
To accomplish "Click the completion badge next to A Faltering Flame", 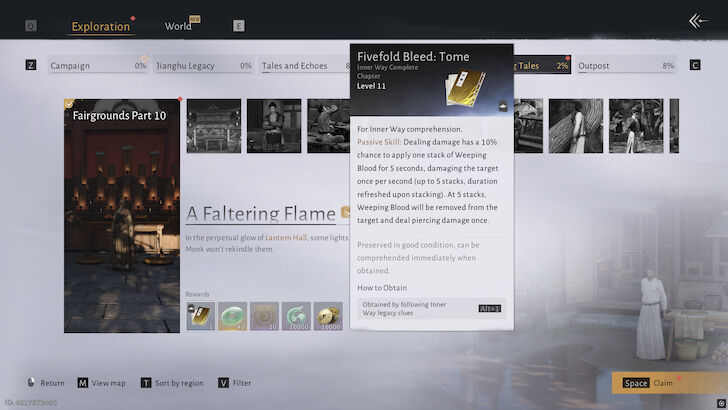I will pyautogui.click(x=346, y=212).
